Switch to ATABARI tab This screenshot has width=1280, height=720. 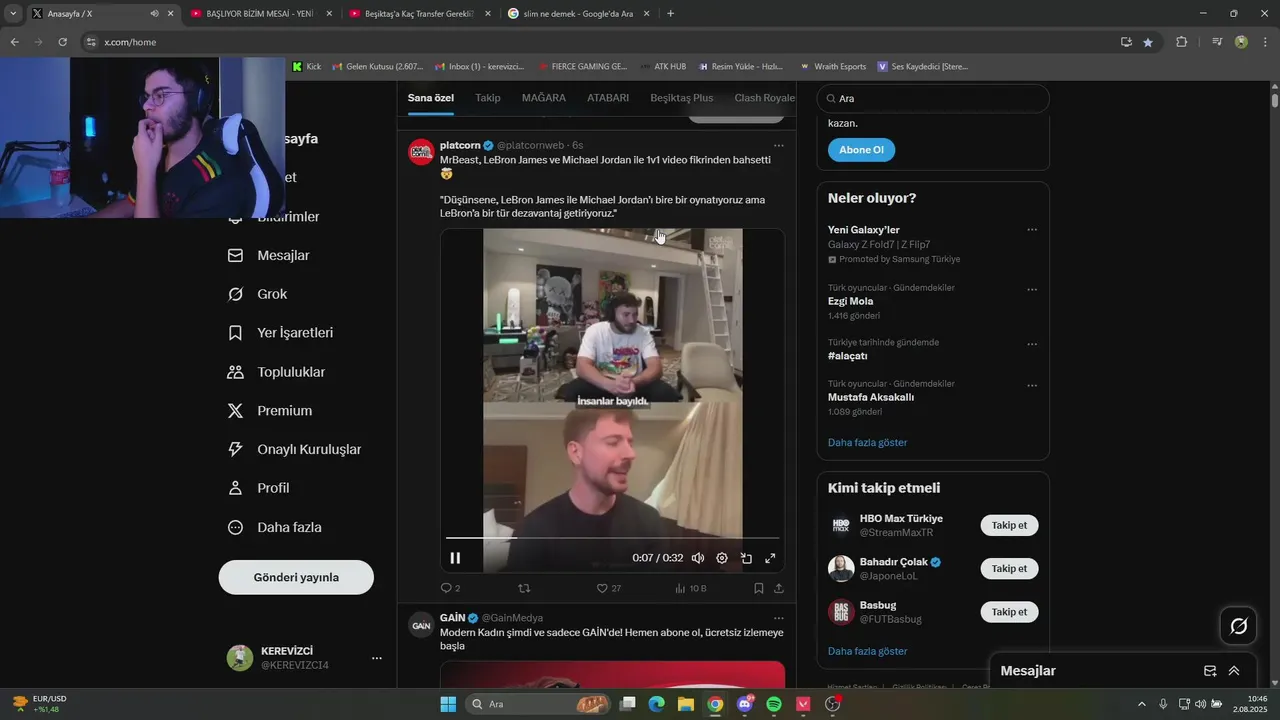pyautogui.click(x=608, y=98)
